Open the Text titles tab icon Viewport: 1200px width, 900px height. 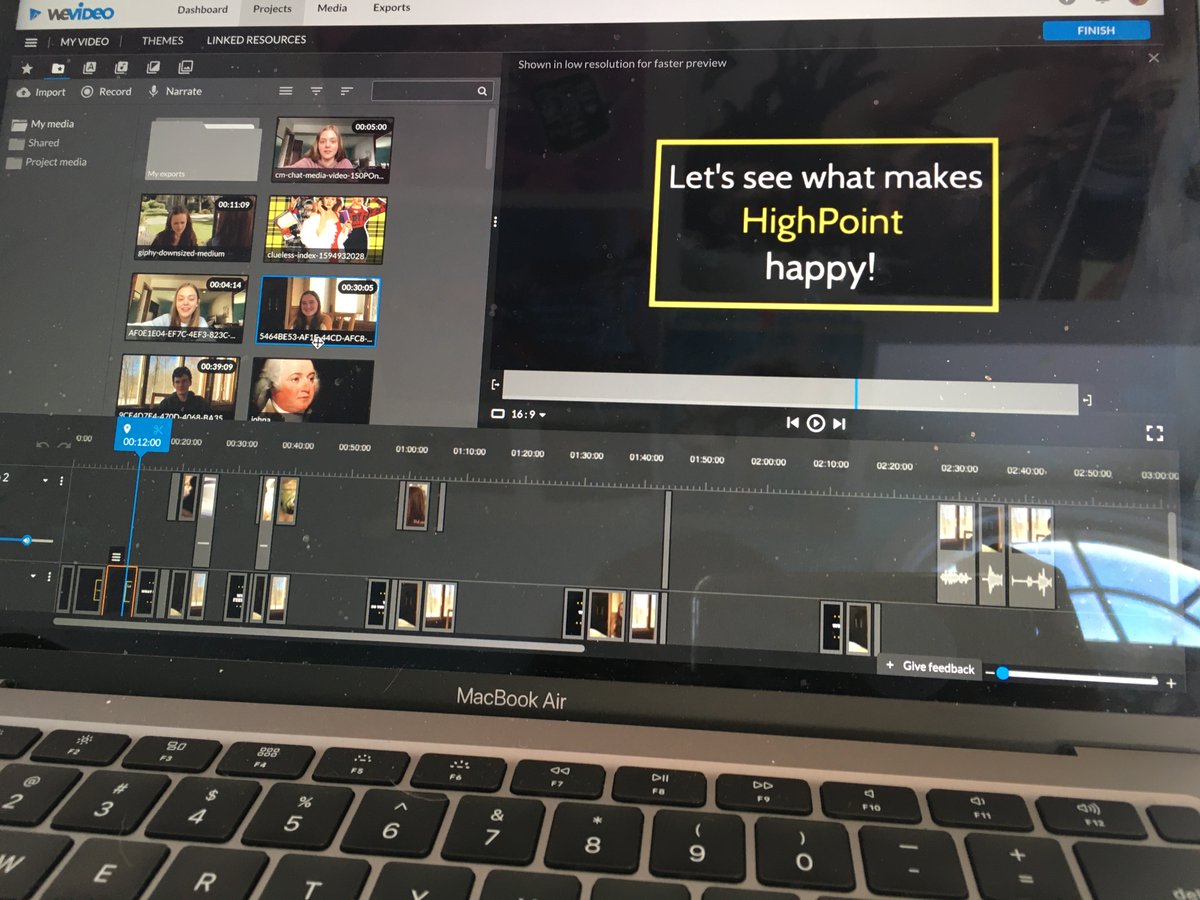pyautogui.click(x=89, y=68)
